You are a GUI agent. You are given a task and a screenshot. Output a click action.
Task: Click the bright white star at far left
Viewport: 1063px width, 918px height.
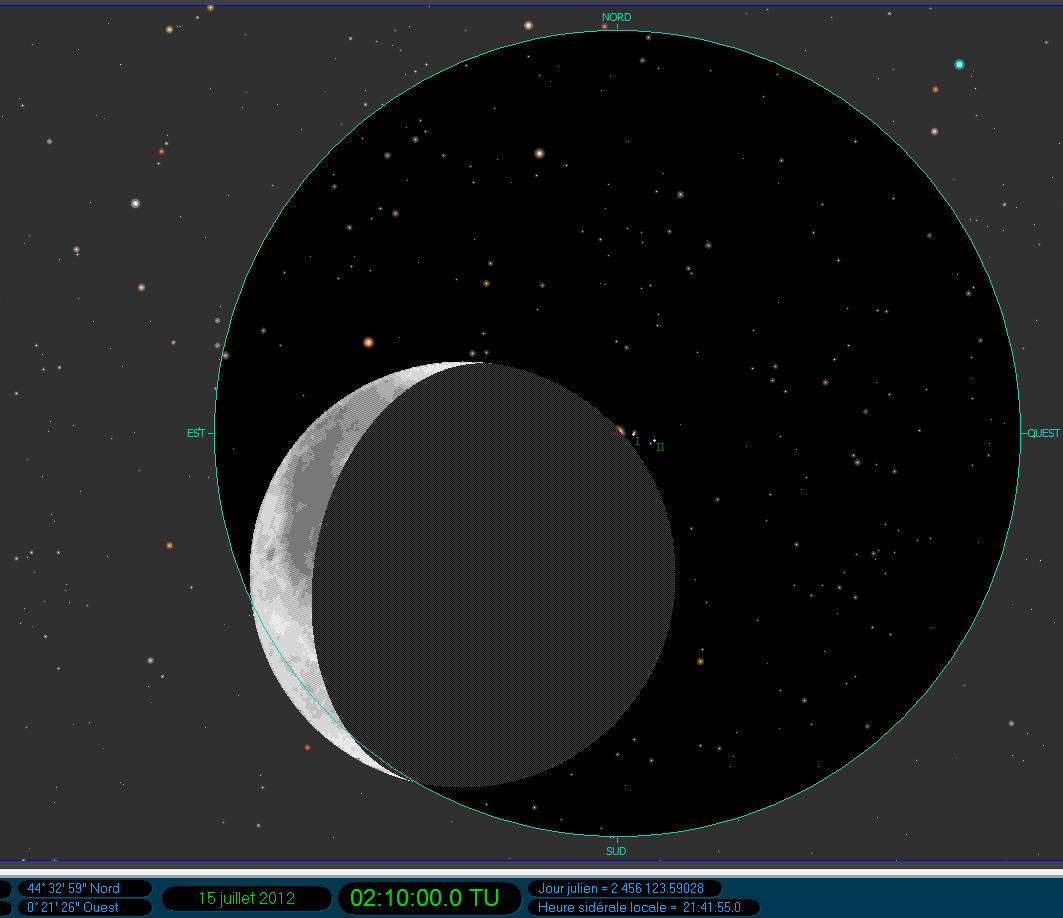point(136,203)
